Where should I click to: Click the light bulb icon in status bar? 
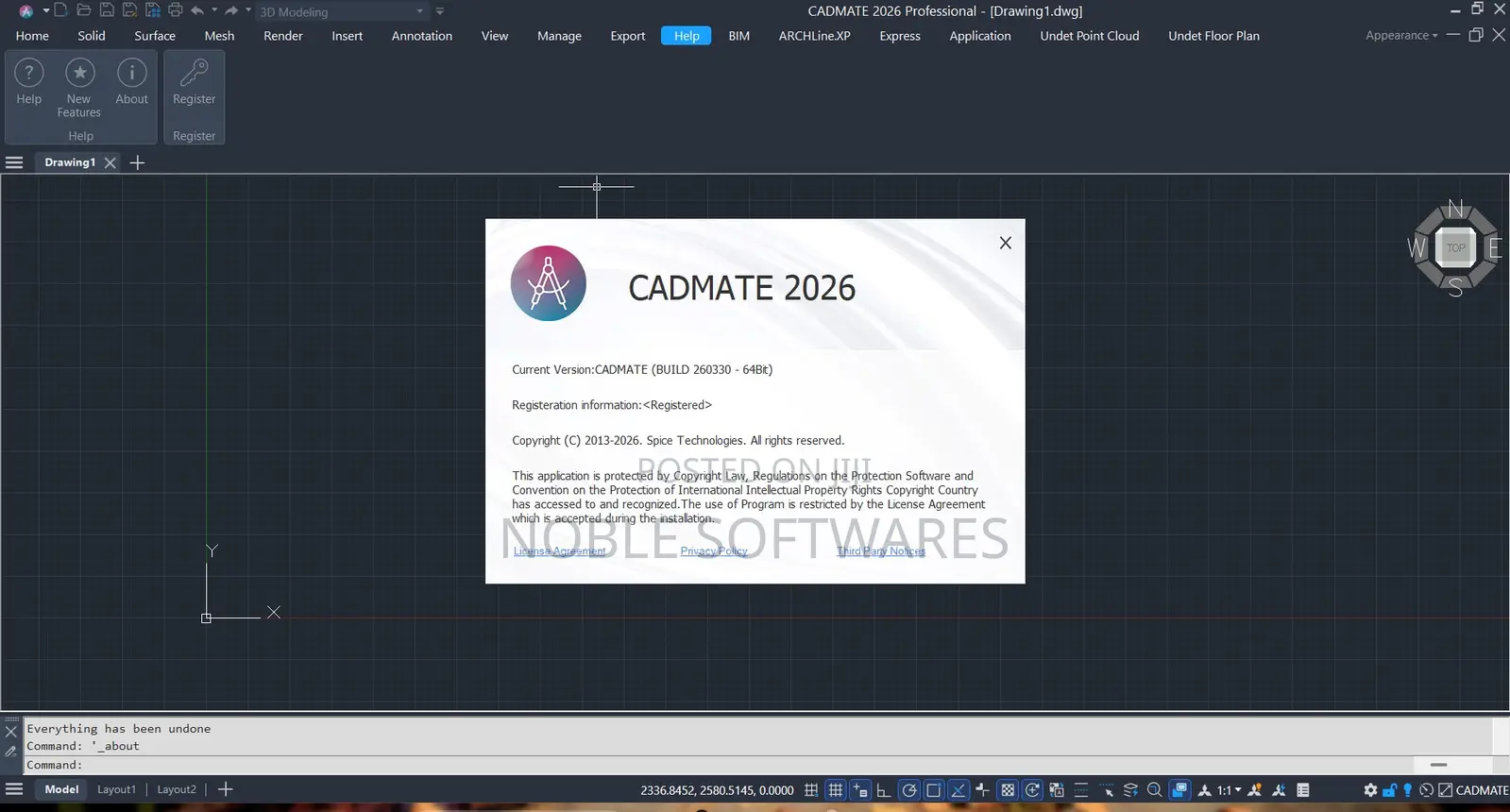pos(1407,790)
